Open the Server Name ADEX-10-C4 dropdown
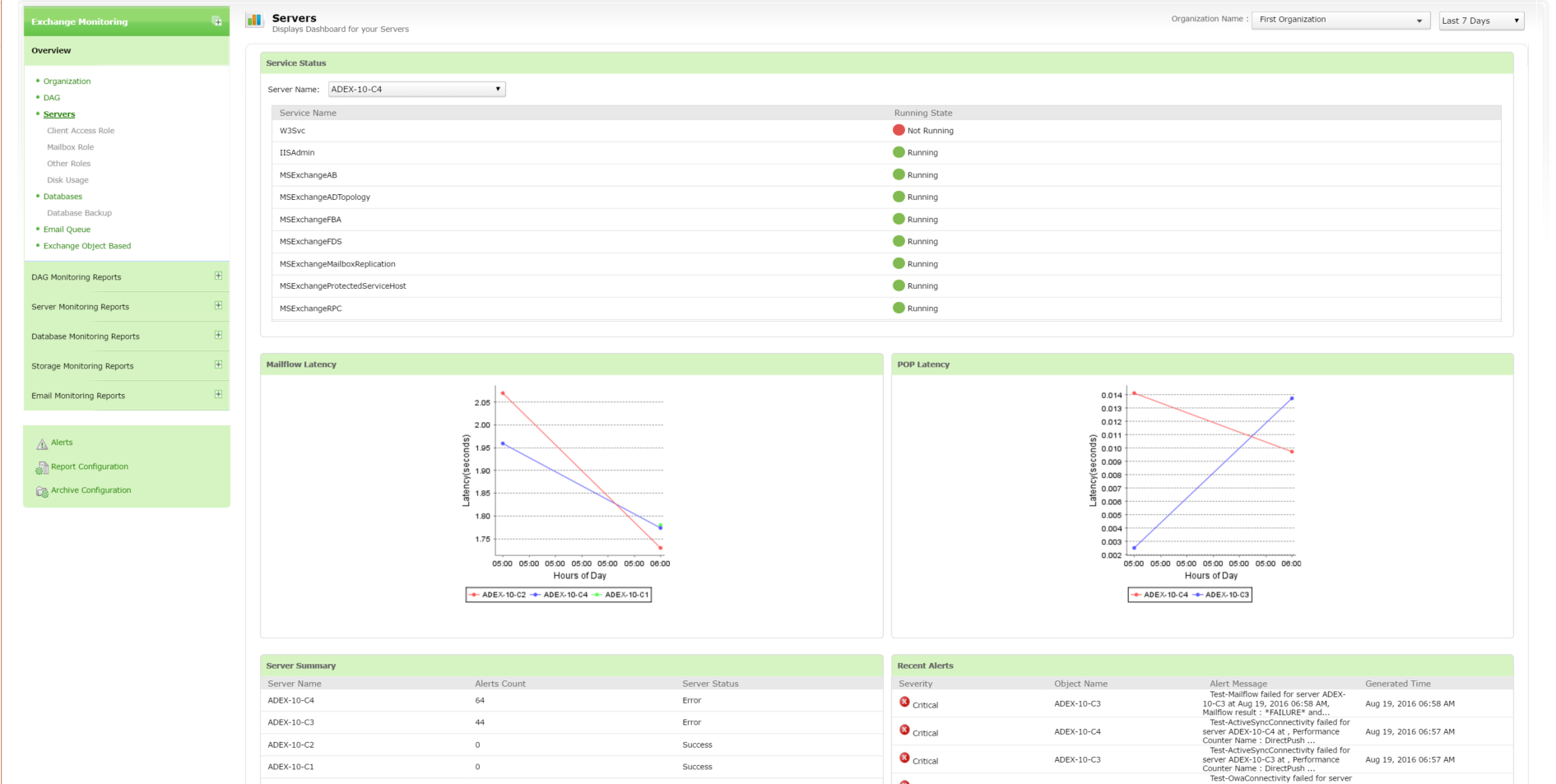 click(x=416, y=89)
